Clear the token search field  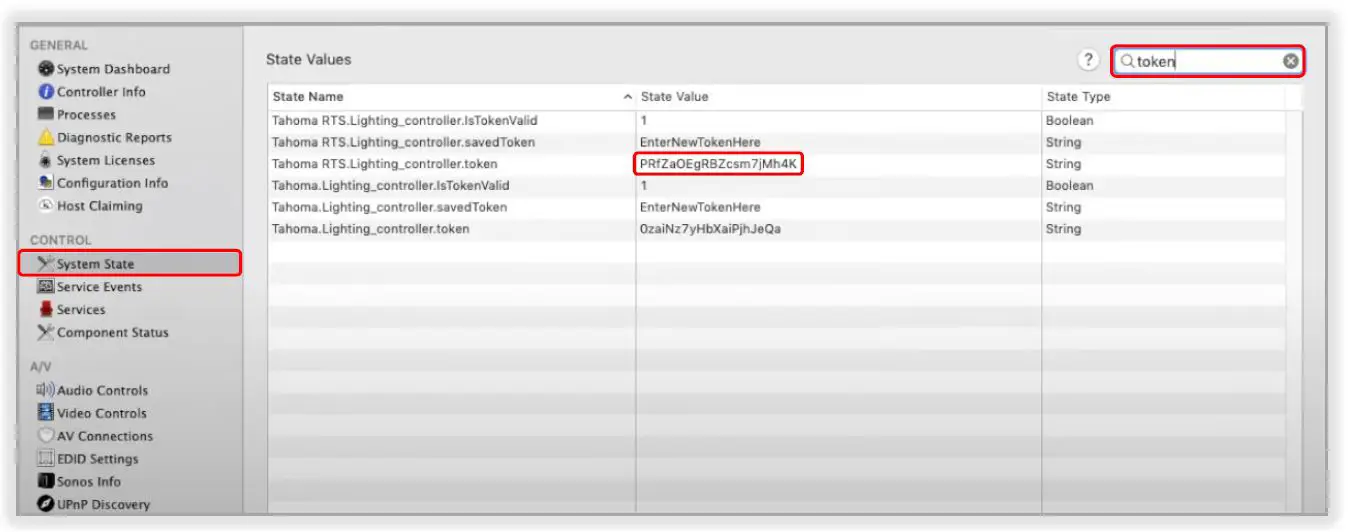point(1291,61)
